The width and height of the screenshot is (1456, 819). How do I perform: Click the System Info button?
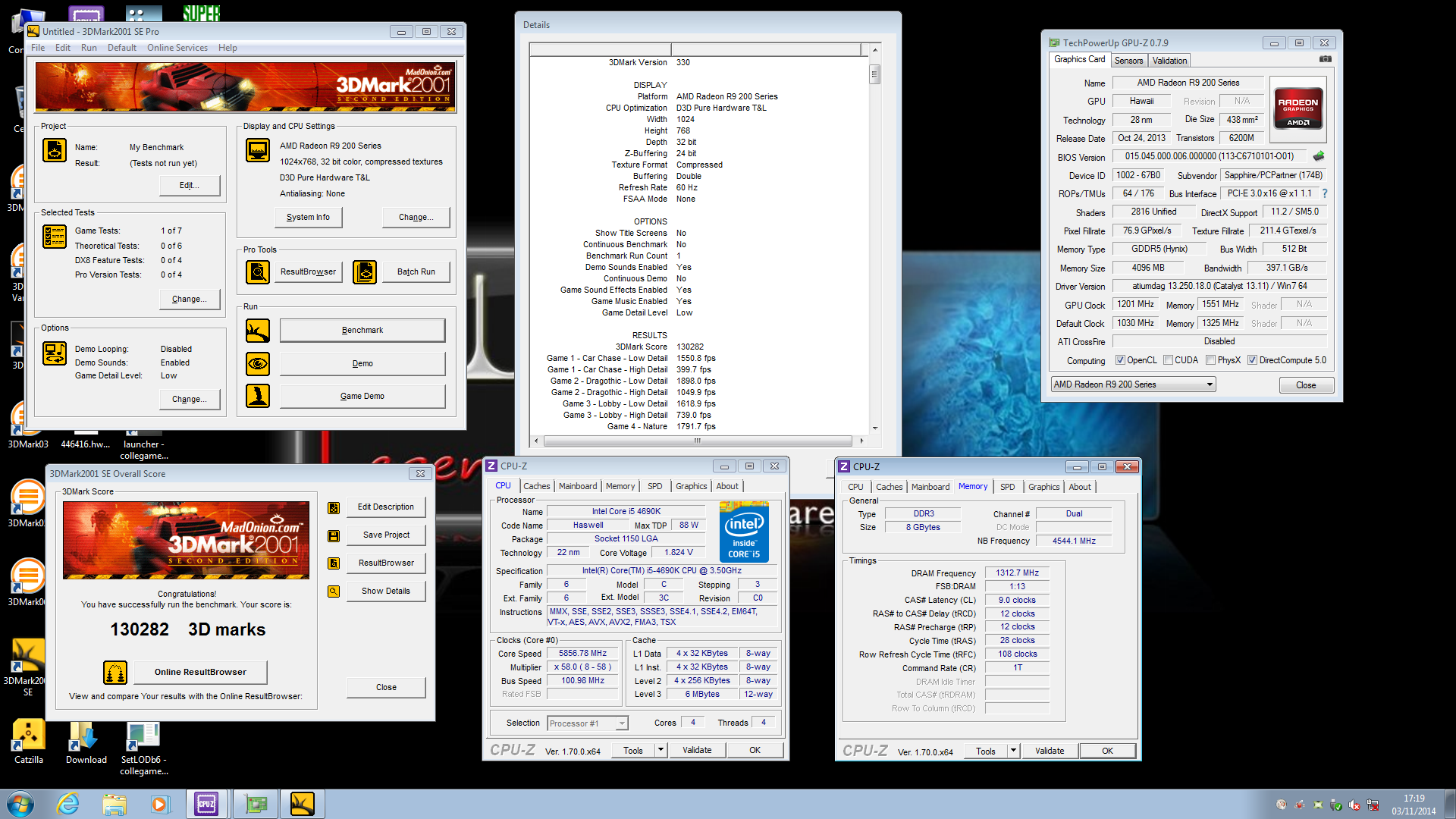point(308,218)
